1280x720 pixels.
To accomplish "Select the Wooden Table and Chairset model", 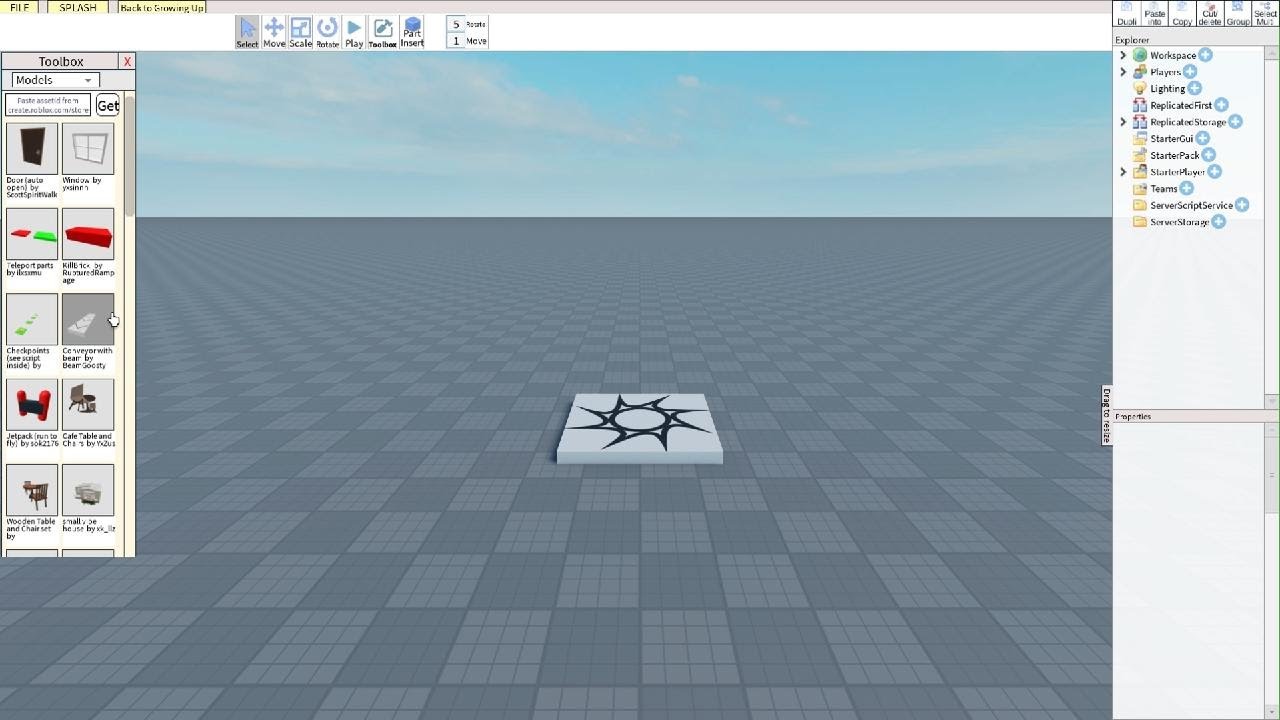I will pyautogui.click(x=32, y=490).
